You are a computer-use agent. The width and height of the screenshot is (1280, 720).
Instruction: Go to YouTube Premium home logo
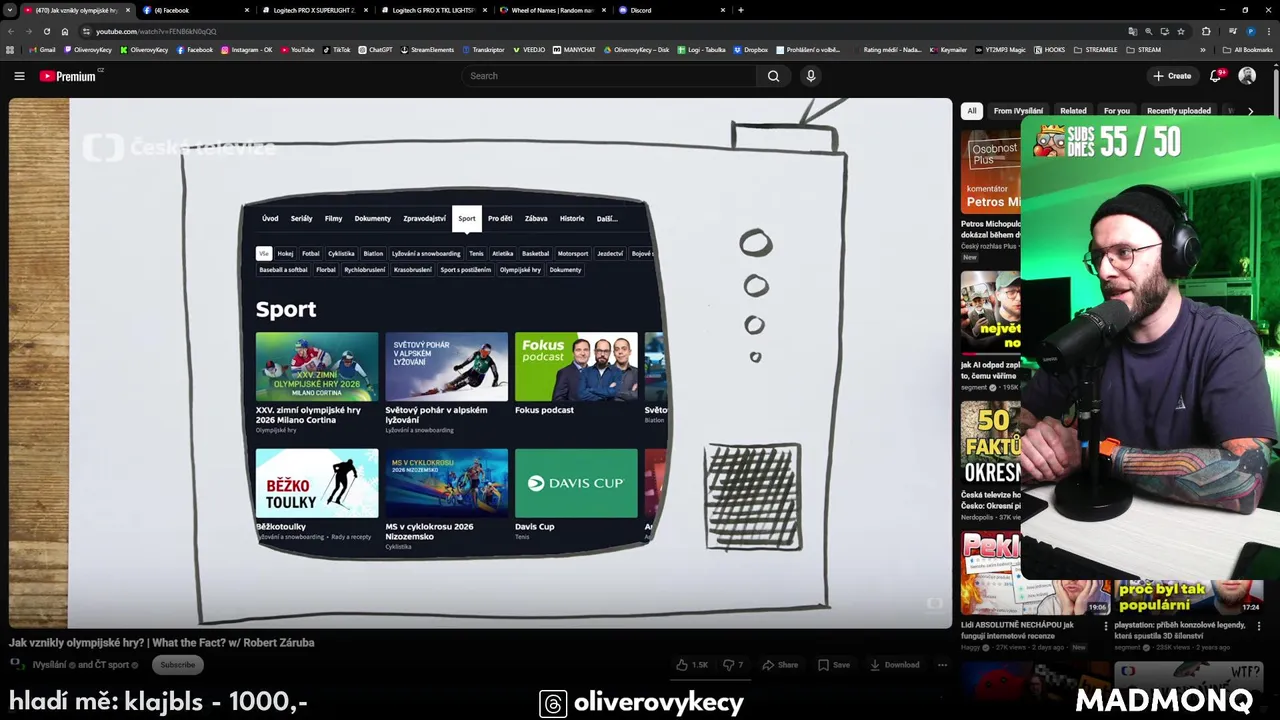point(68,76)
